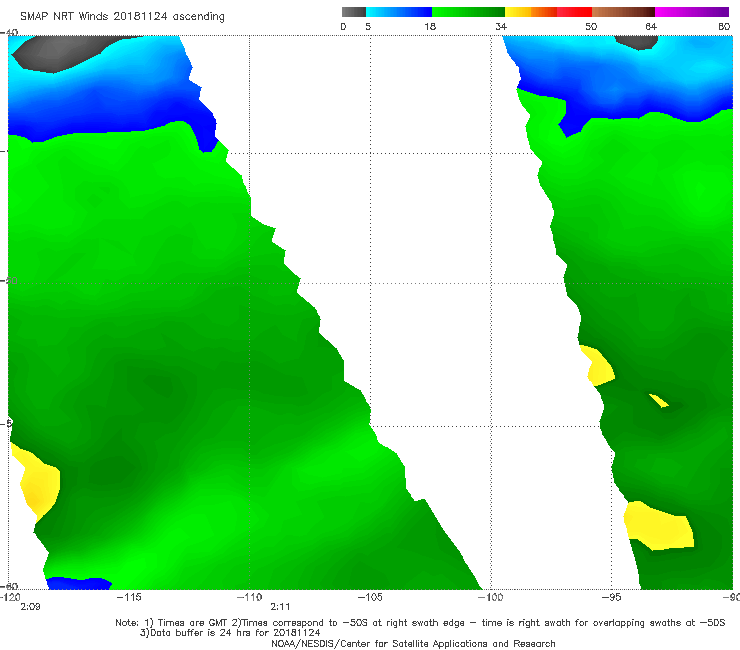Image resolution: width=740 pixels, height=650 pixels.
Task: Click the '50' color bar scale label
Action: coord(591,26)
